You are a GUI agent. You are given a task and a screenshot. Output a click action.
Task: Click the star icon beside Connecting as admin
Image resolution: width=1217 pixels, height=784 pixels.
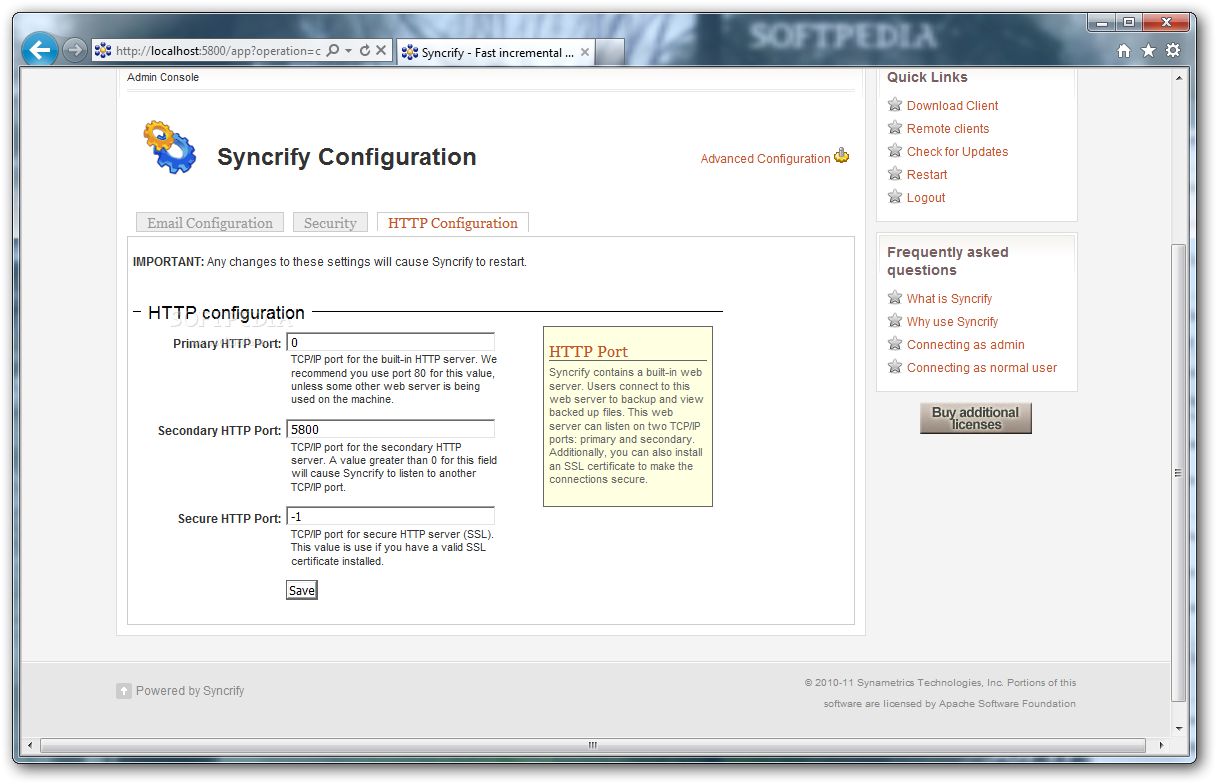click(x=895, y=343)
